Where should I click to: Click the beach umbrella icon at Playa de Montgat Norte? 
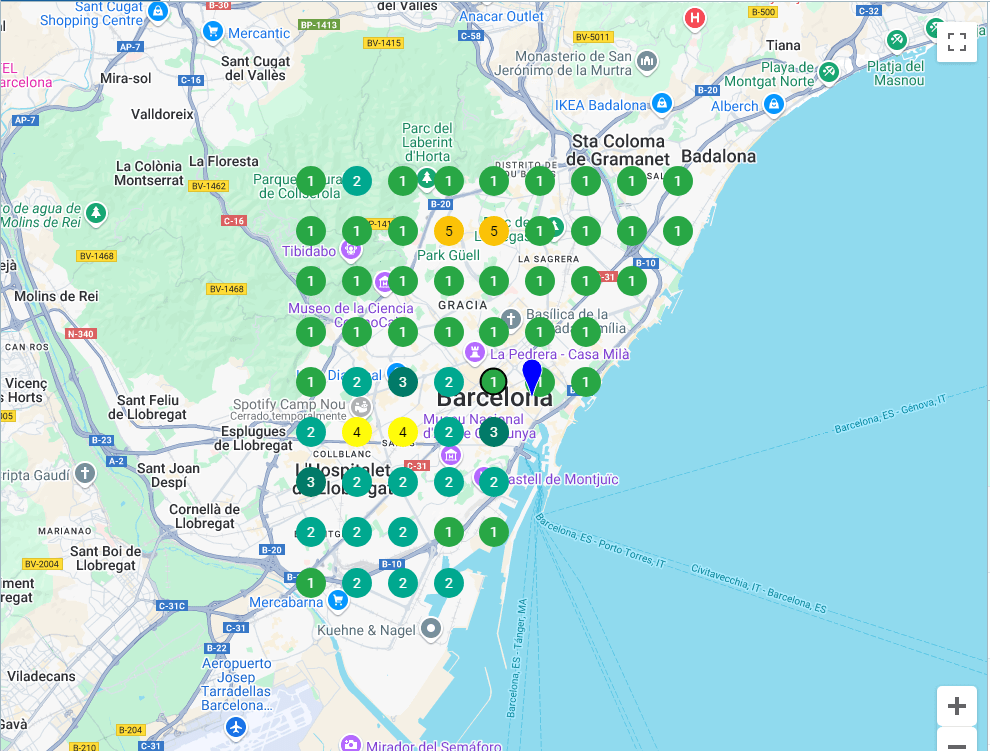[829, 72]
